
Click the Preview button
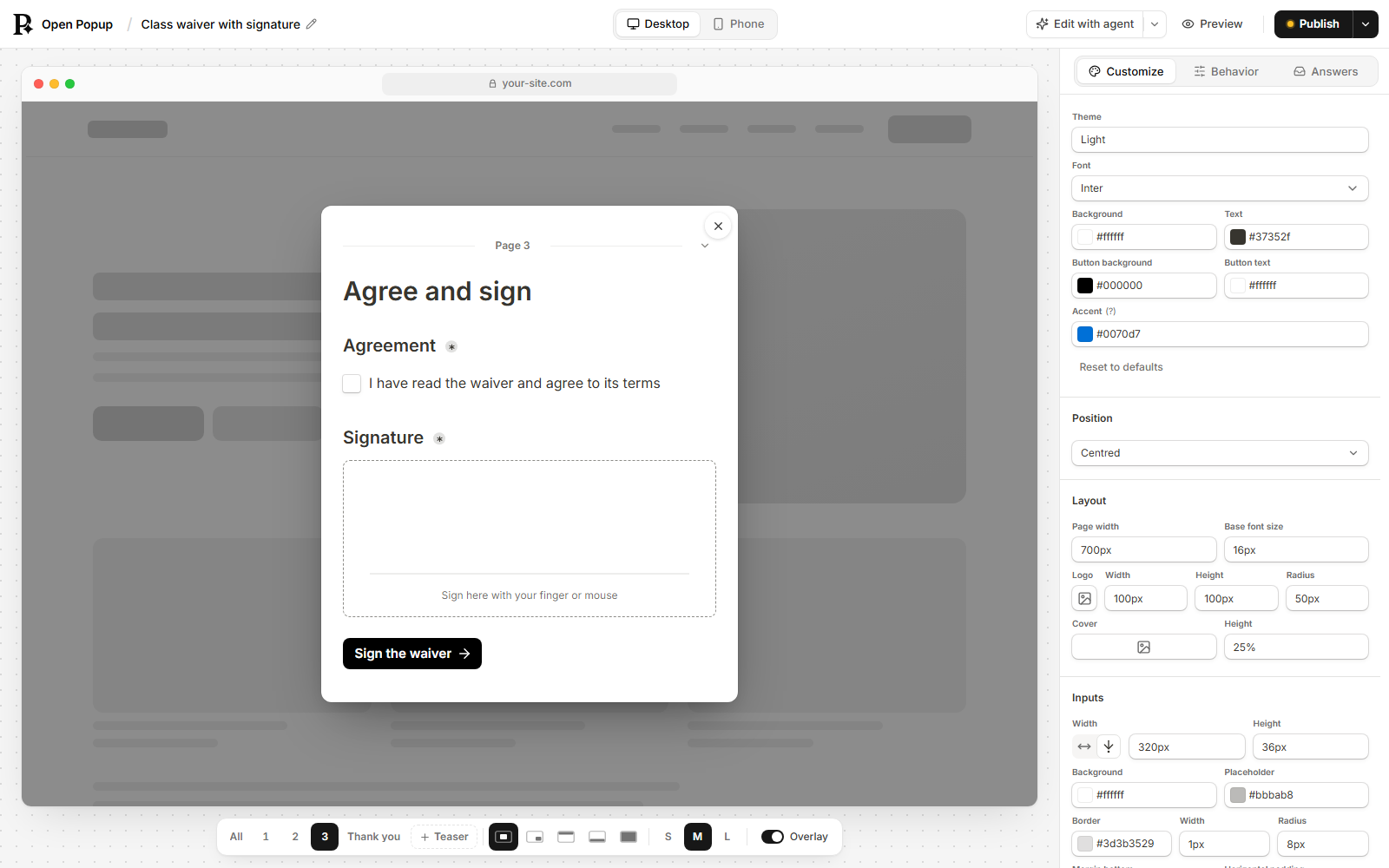[x=1212, y=24]
